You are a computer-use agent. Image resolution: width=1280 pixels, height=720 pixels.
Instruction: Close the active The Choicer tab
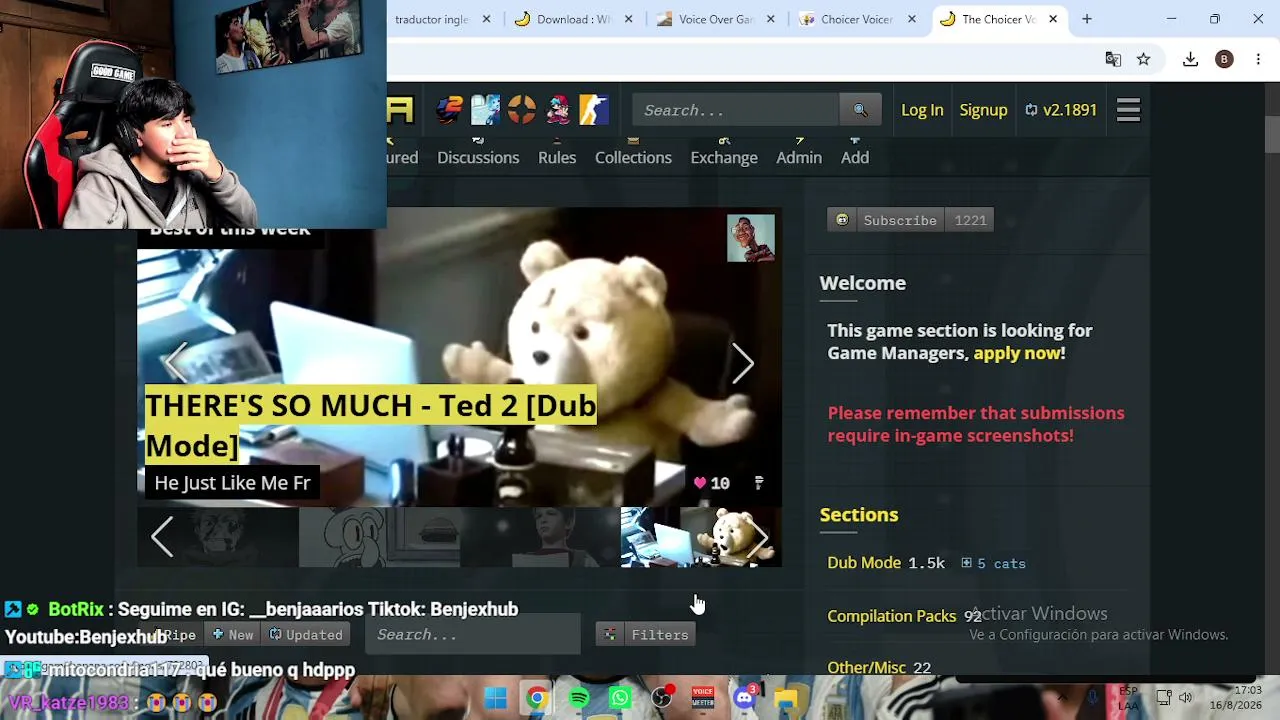1053,19
